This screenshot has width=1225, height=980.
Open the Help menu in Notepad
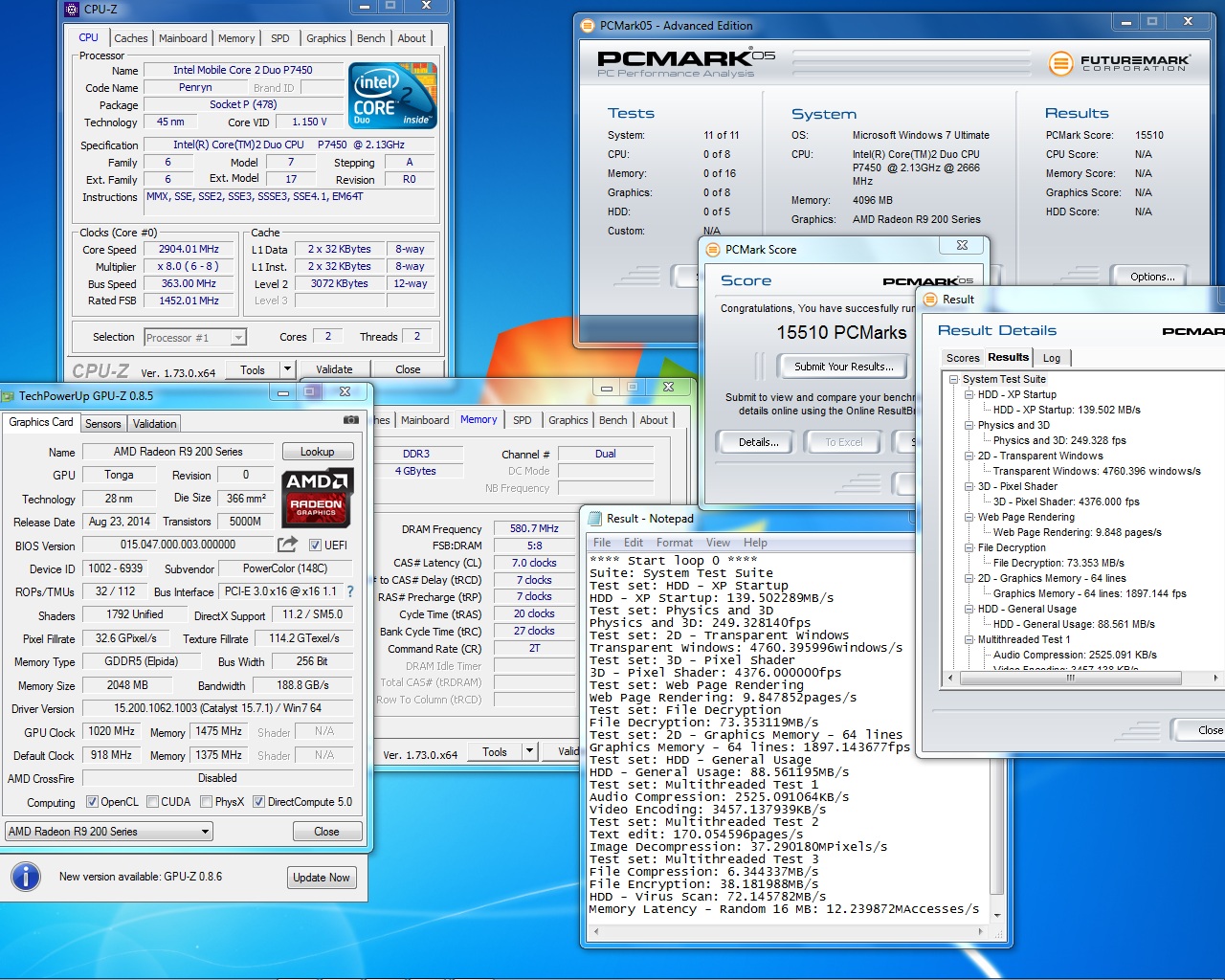pyautogui.click(x=755, y=543)
